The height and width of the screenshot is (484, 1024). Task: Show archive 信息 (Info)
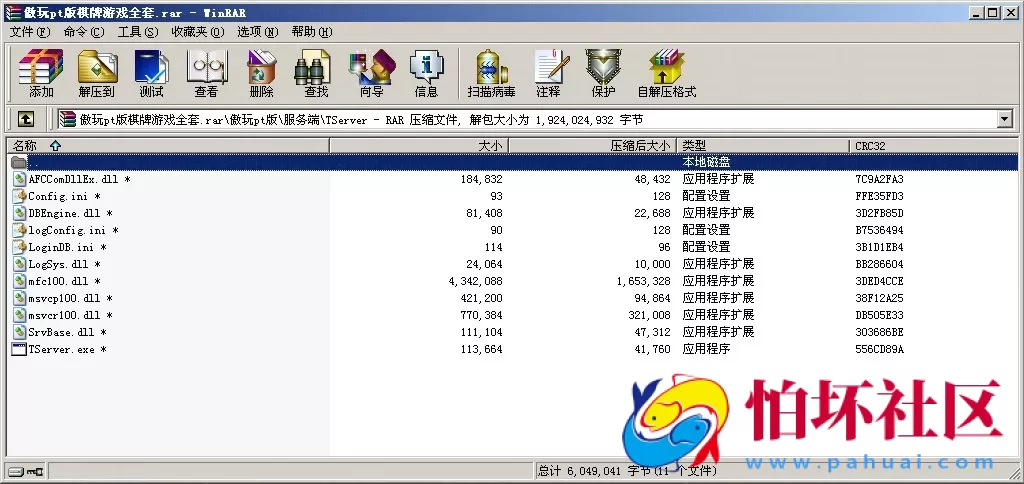426,72
